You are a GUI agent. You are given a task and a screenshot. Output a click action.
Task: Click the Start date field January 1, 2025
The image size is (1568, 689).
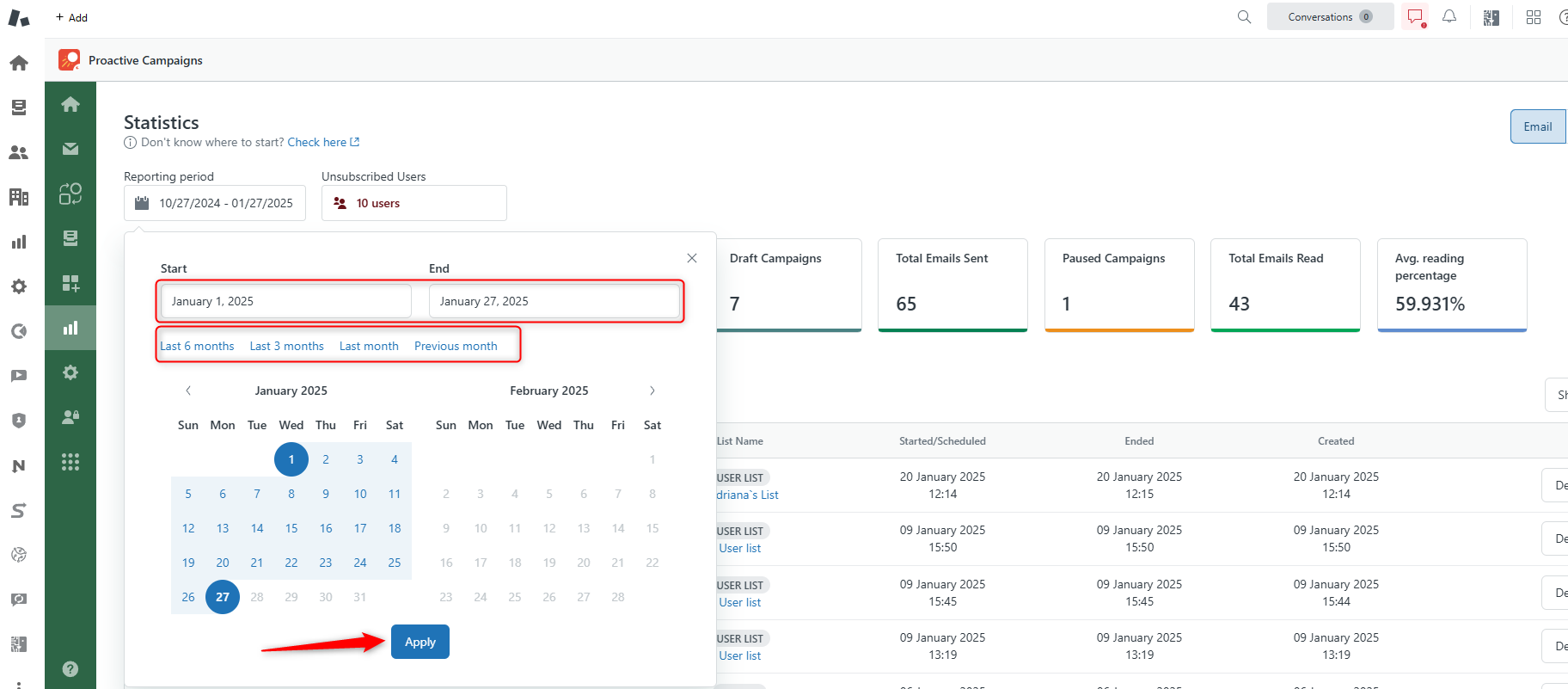click(x=286, y=301)
